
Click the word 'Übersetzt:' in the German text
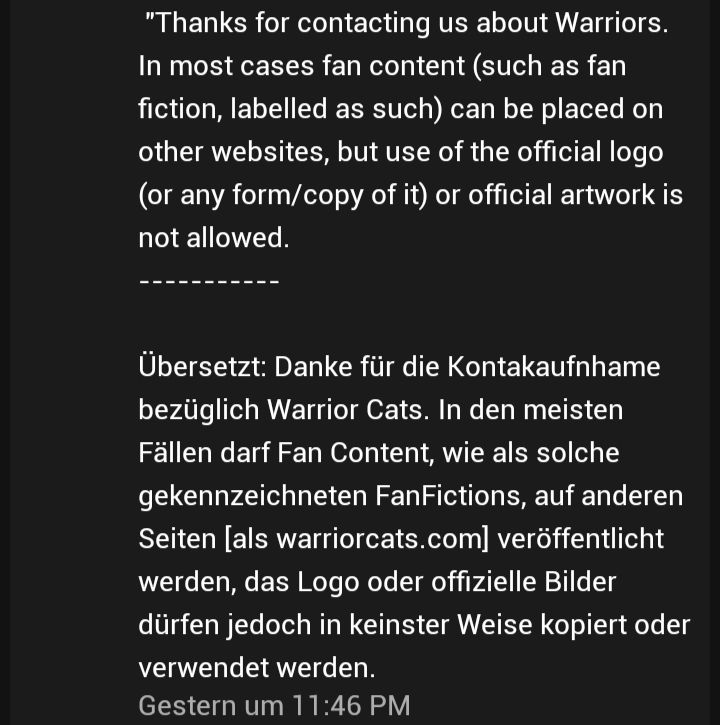coord(203,366)
